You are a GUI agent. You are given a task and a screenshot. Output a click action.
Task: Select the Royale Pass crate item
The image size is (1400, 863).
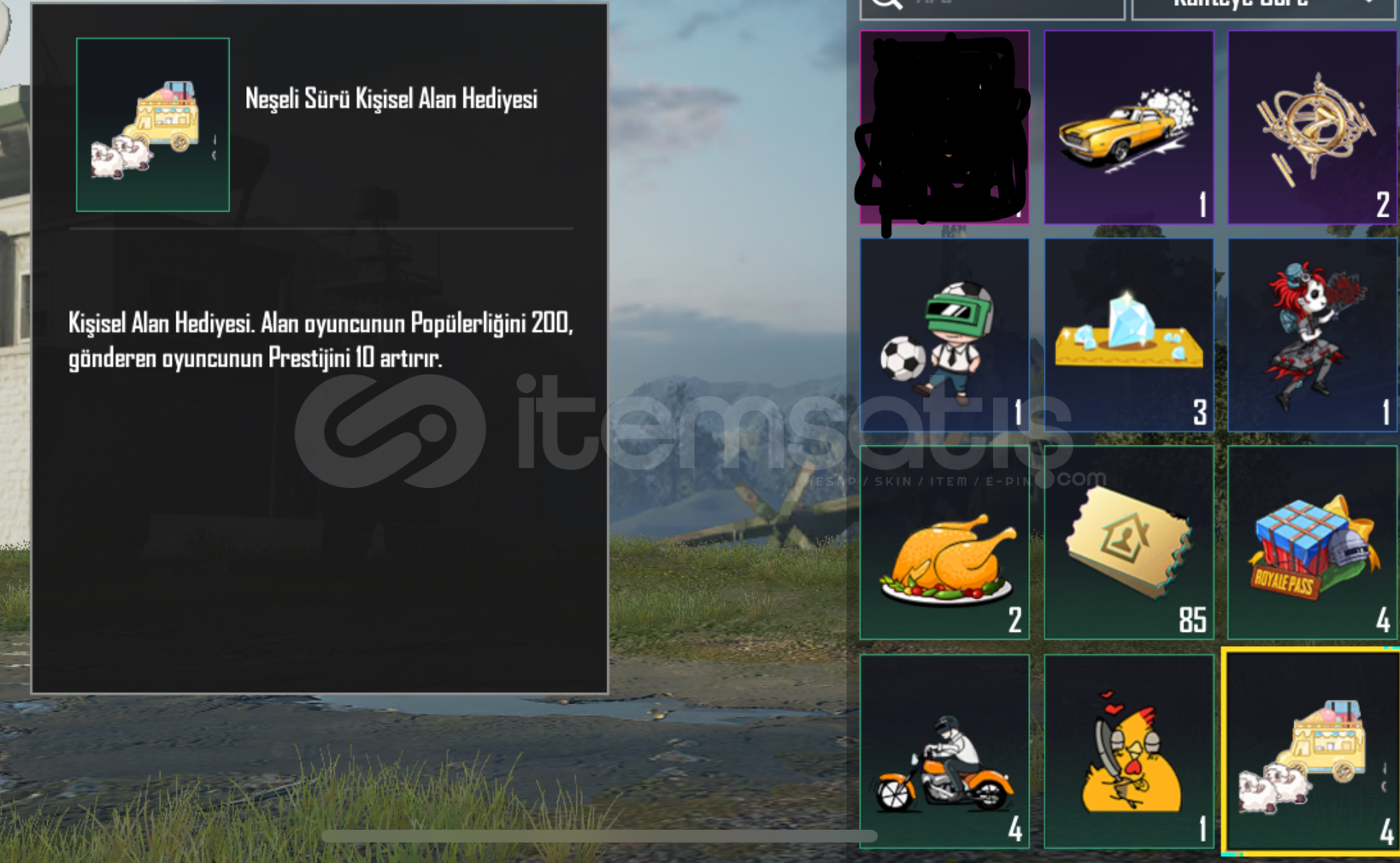pos(1313,543)
